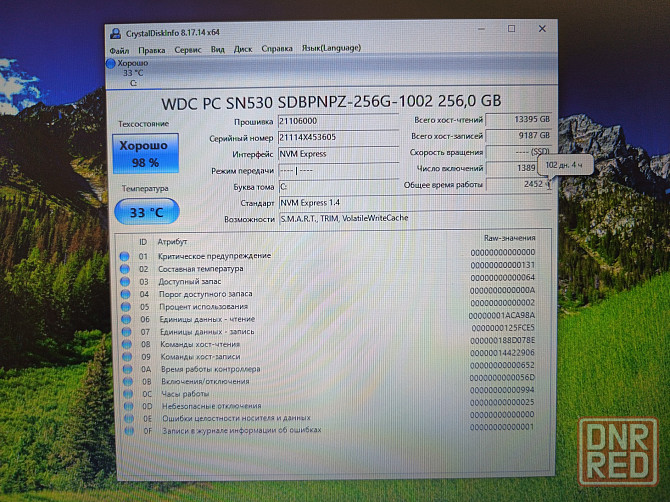The image size is (670, 502).
Task: Click status dot for attribute 0E
Action: pyautogui.click(x=129, y=418)
